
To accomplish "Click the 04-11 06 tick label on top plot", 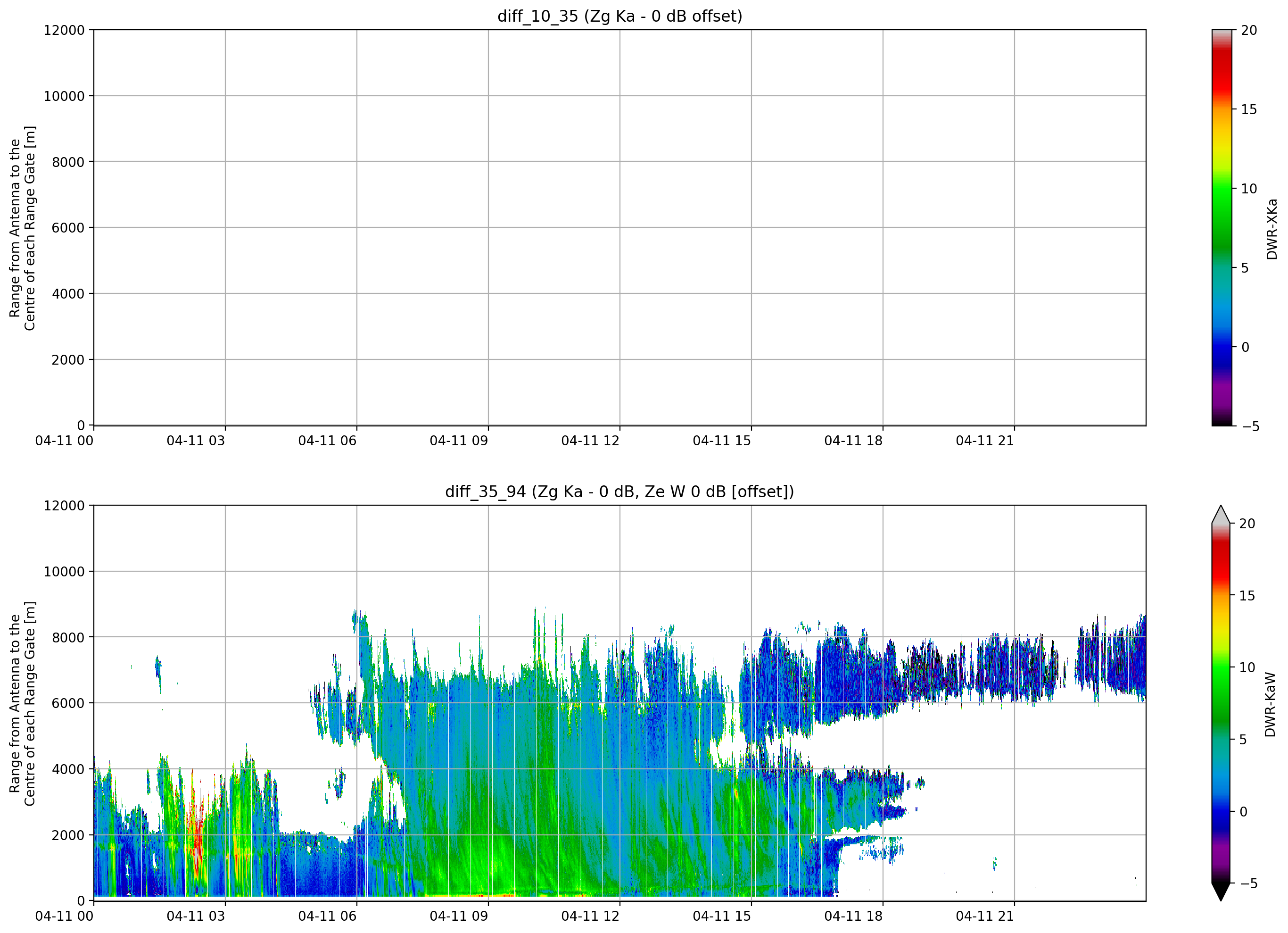I will pyautogui.click(x=327, y=441).
